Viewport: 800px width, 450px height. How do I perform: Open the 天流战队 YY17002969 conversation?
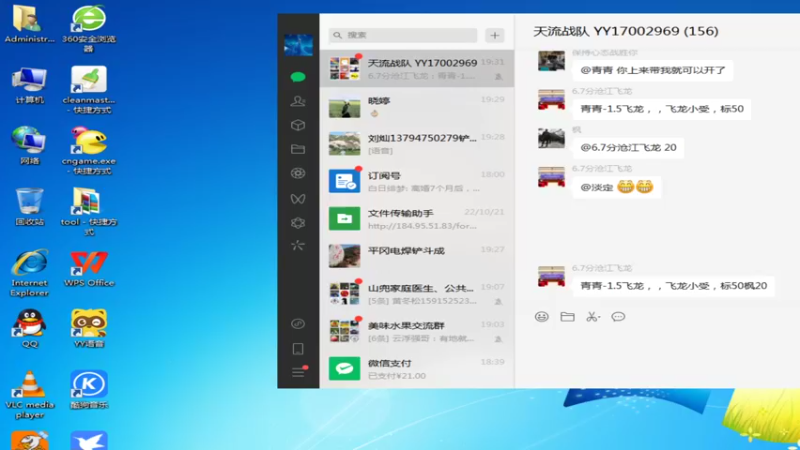pyautogui.click(x=417, y=68)
